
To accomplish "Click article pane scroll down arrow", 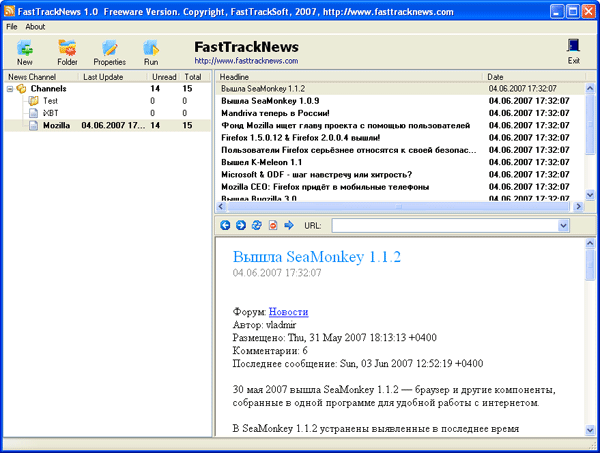I will point(590,430).
